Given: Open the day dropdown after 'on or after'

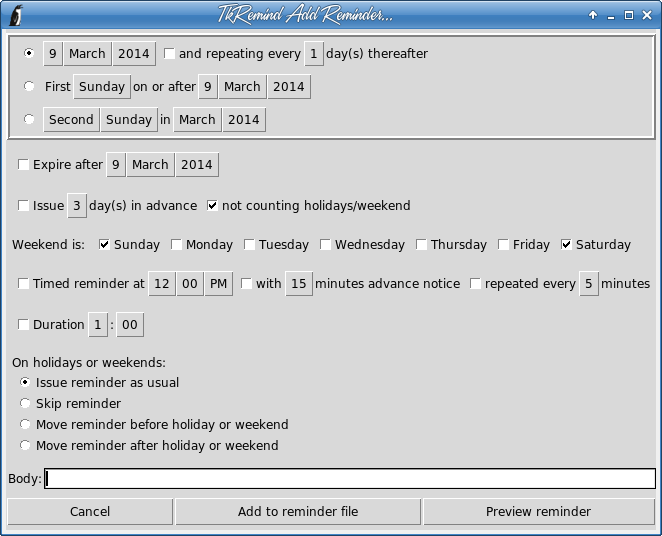Looking at the screenshot, I should click(208, 87).
